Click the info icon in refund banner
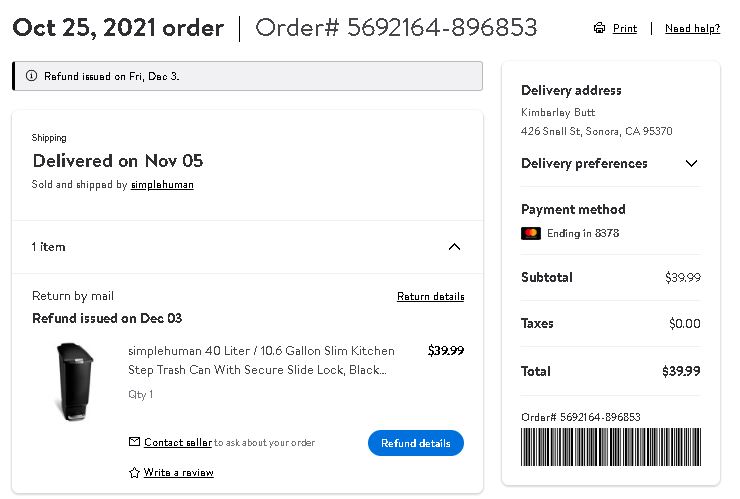The image size is (740, 499). coord(32,76)
